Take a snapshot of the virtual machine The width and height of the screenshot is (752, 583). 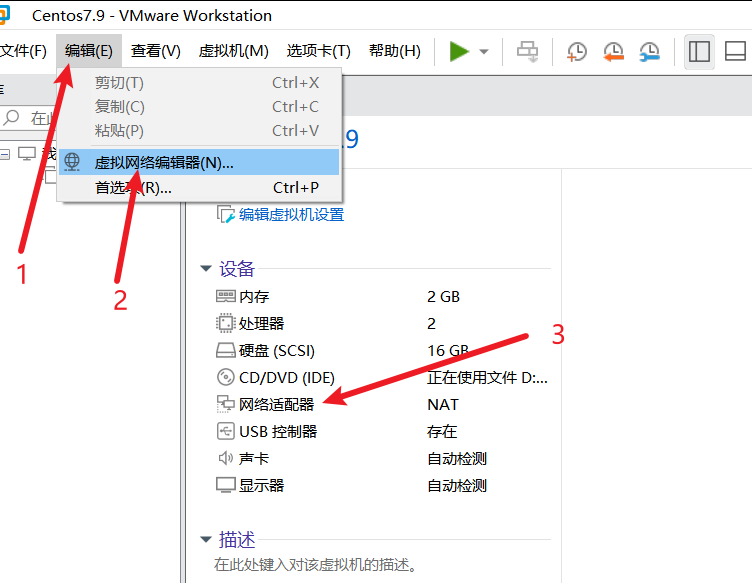click(576, 51)
